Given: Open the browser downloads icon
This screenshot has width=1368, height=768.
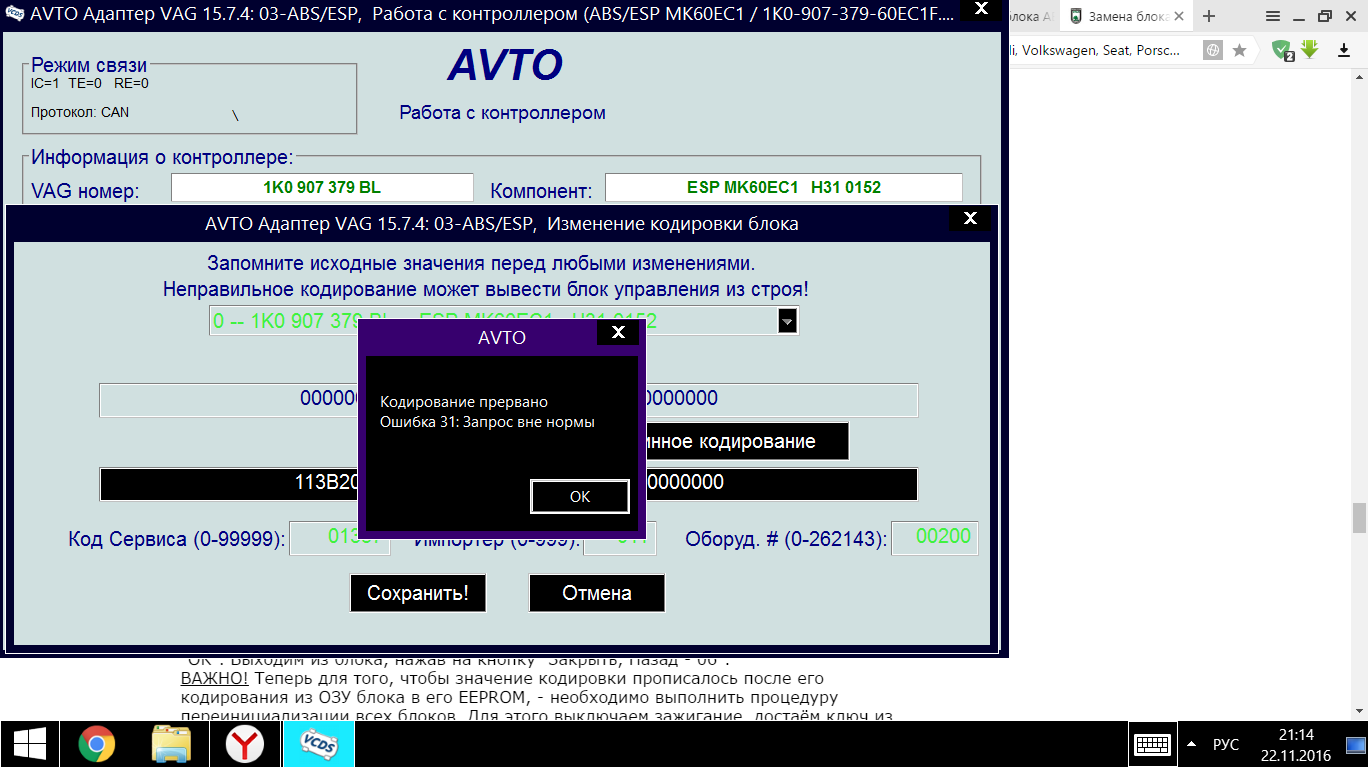Looking at the screenshot, I should 1345,50.
